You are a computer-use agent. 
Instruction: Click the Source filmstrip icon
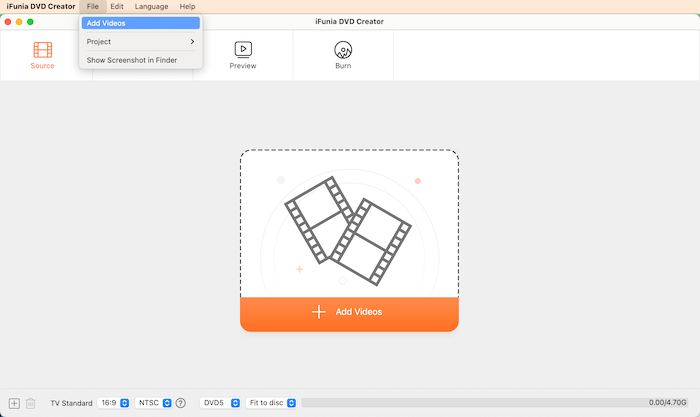[42, 49]
